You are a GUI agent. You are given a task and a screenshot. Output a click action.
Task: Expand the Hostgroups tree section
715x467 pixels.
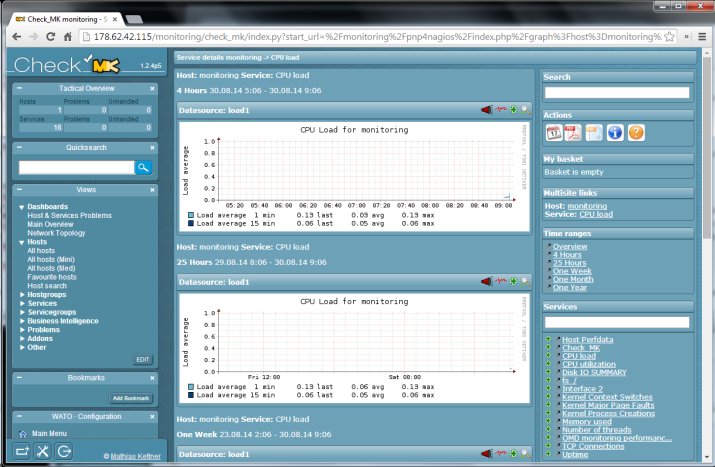[x=22, y=295]
